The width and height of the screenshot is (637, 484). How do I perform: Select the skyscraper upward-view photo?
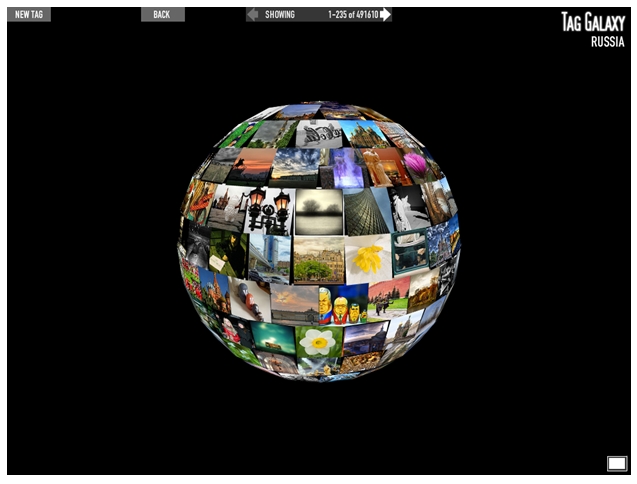(x=367, y=210)
